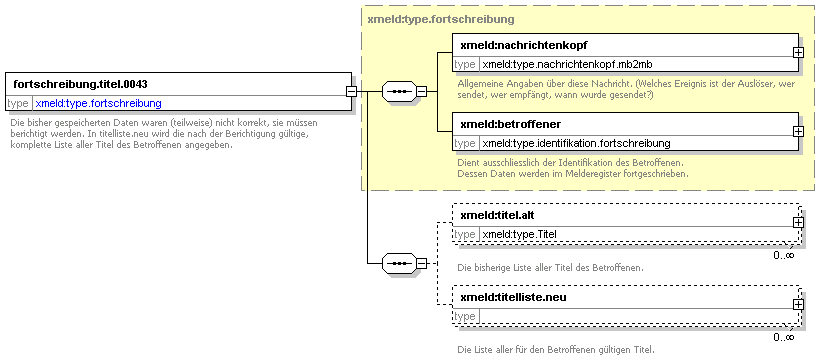Image resolution: width=836 pixels, height=360 pixels.
Task: Open the xmeld:type.fortschreibung type link
Action: pos(98,103)
